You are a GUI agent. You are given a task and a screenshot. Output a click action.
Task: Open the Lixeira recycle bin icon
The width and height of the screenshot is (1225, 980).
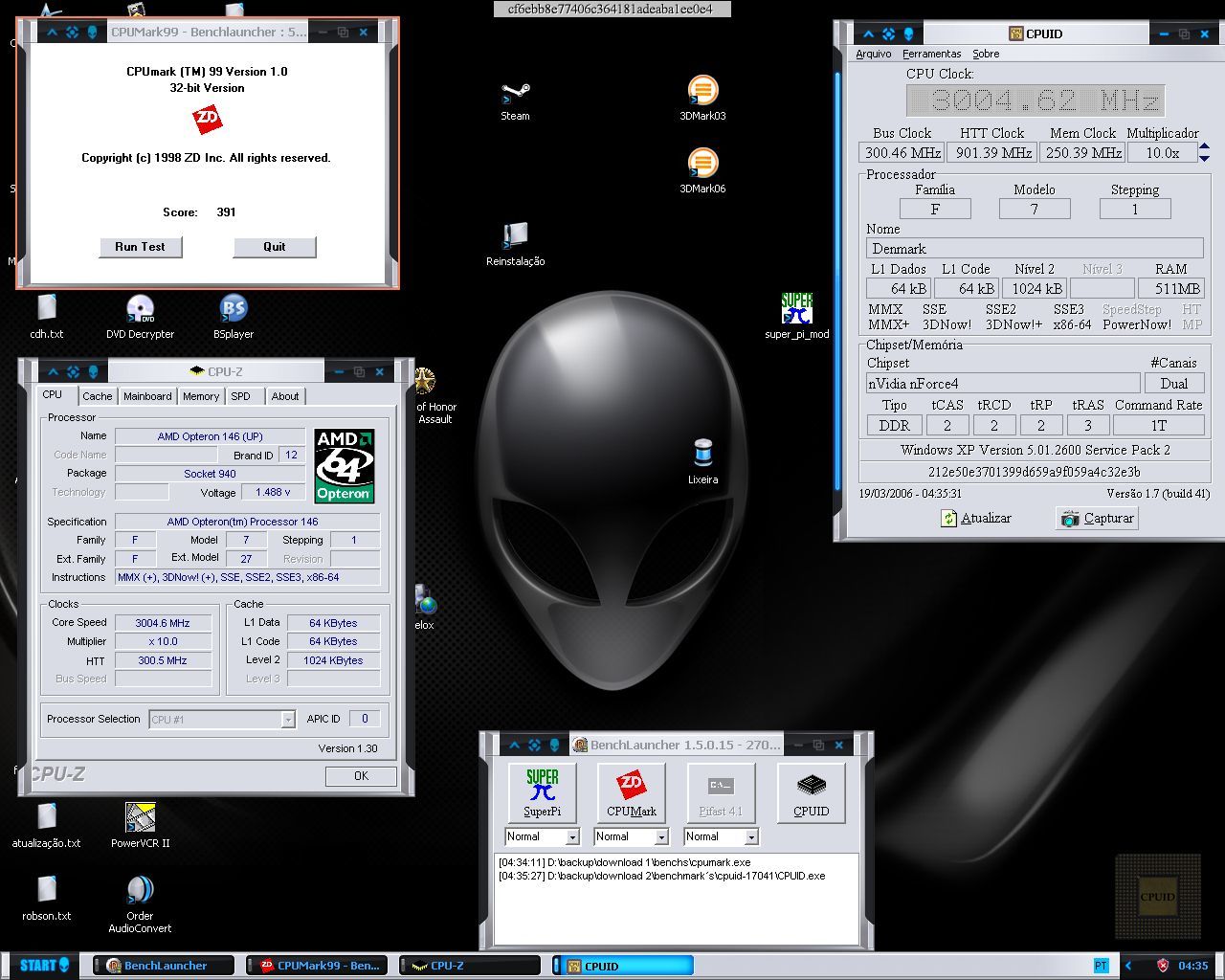pyautogui.click(x=702, y=461)
